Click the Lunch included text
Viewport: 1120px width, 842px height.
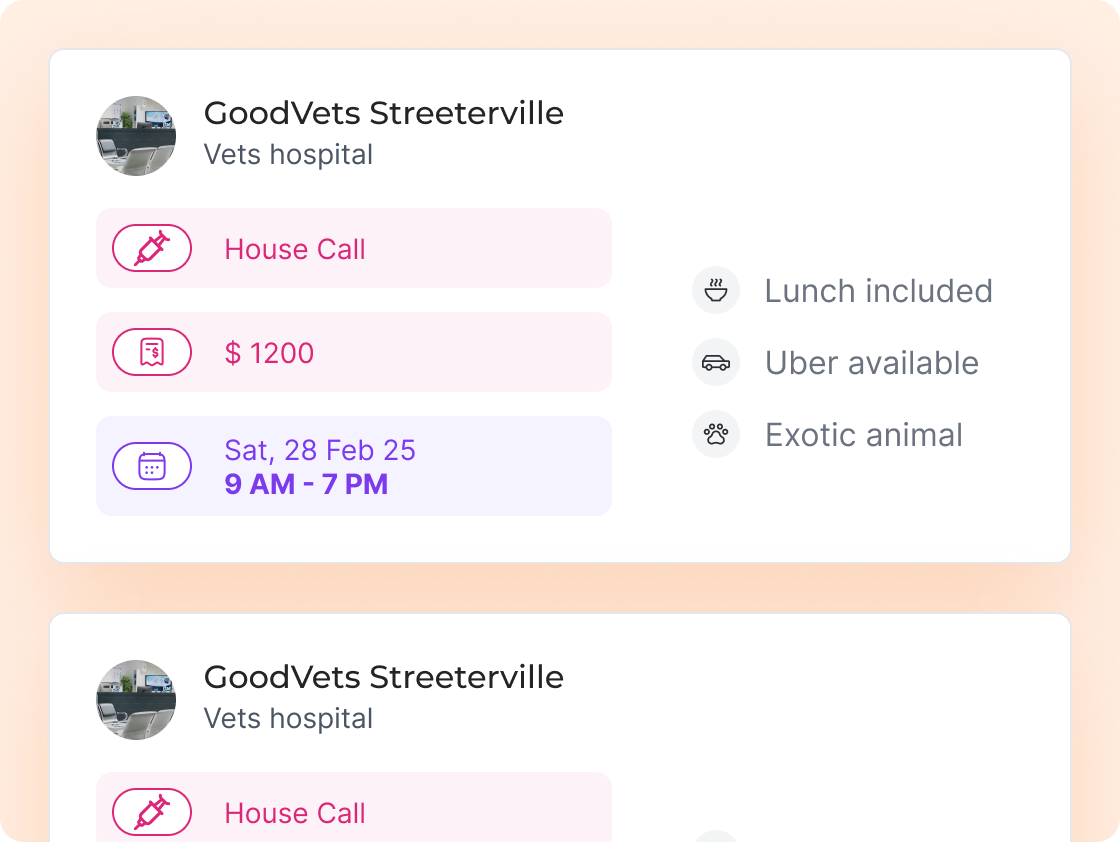(878, 291)
